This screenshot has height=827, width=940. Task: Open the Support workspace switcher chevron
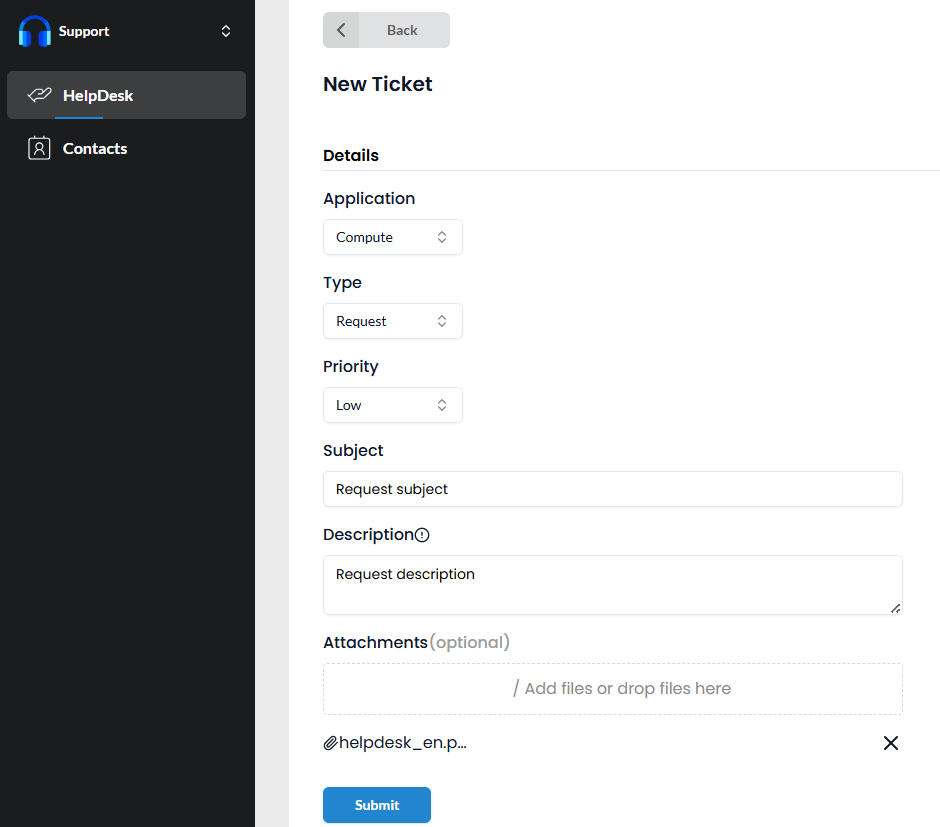[x=226, y=31]
